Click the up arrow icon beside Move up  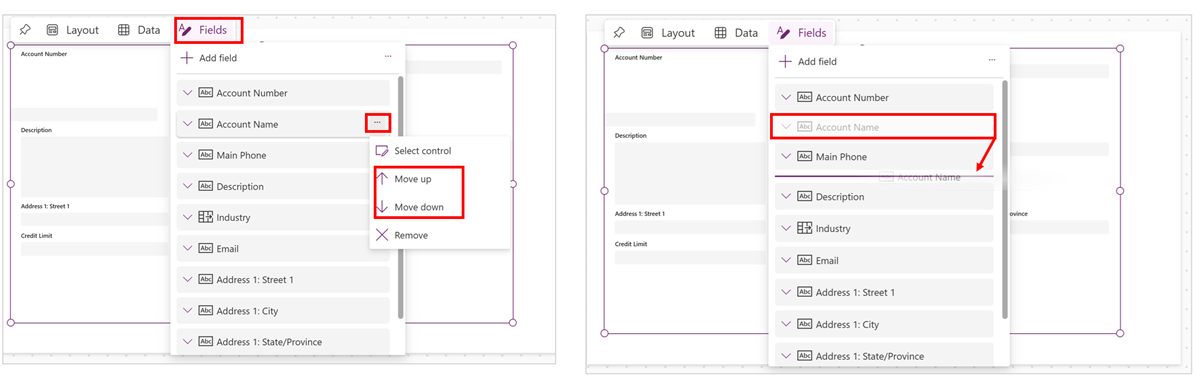(381, 179)
